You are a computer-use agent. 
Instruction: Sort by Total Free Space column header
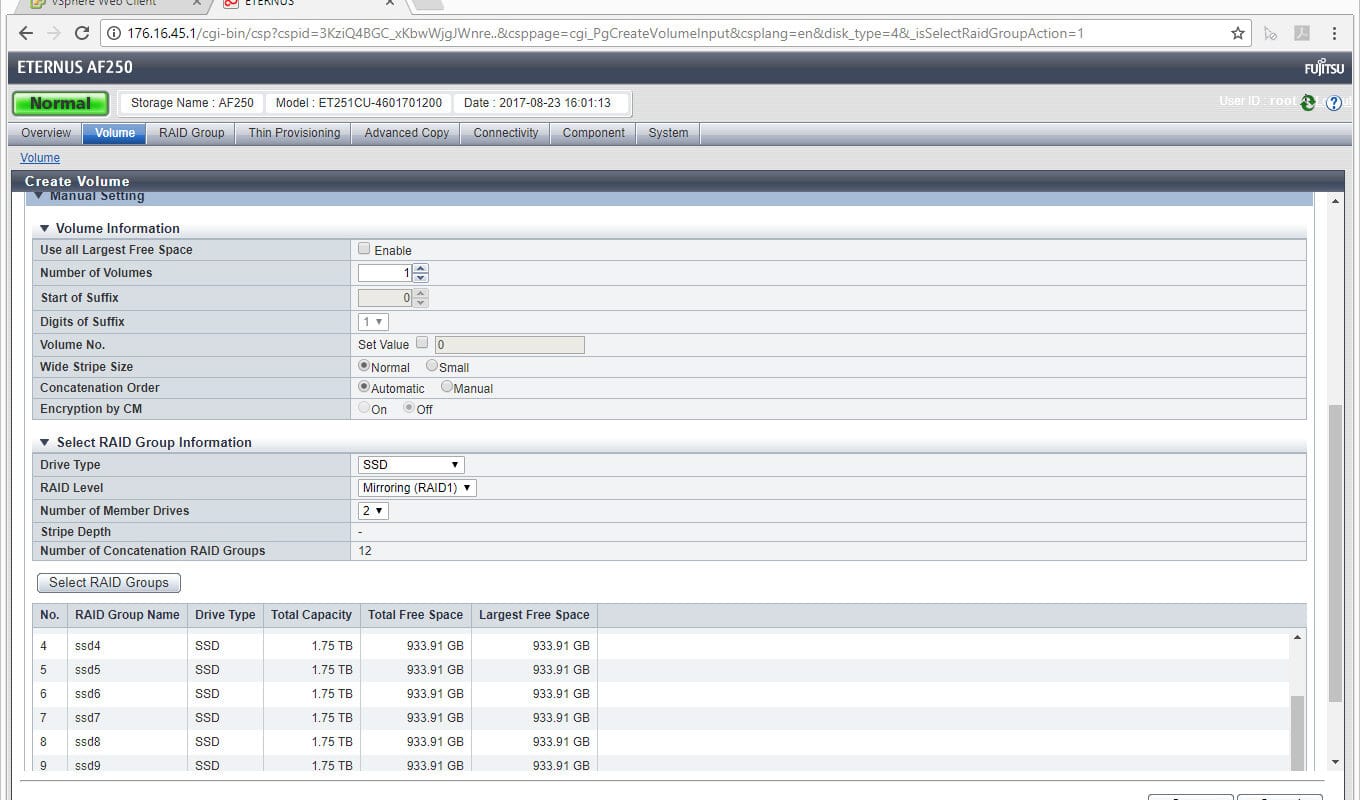[416, 615]
